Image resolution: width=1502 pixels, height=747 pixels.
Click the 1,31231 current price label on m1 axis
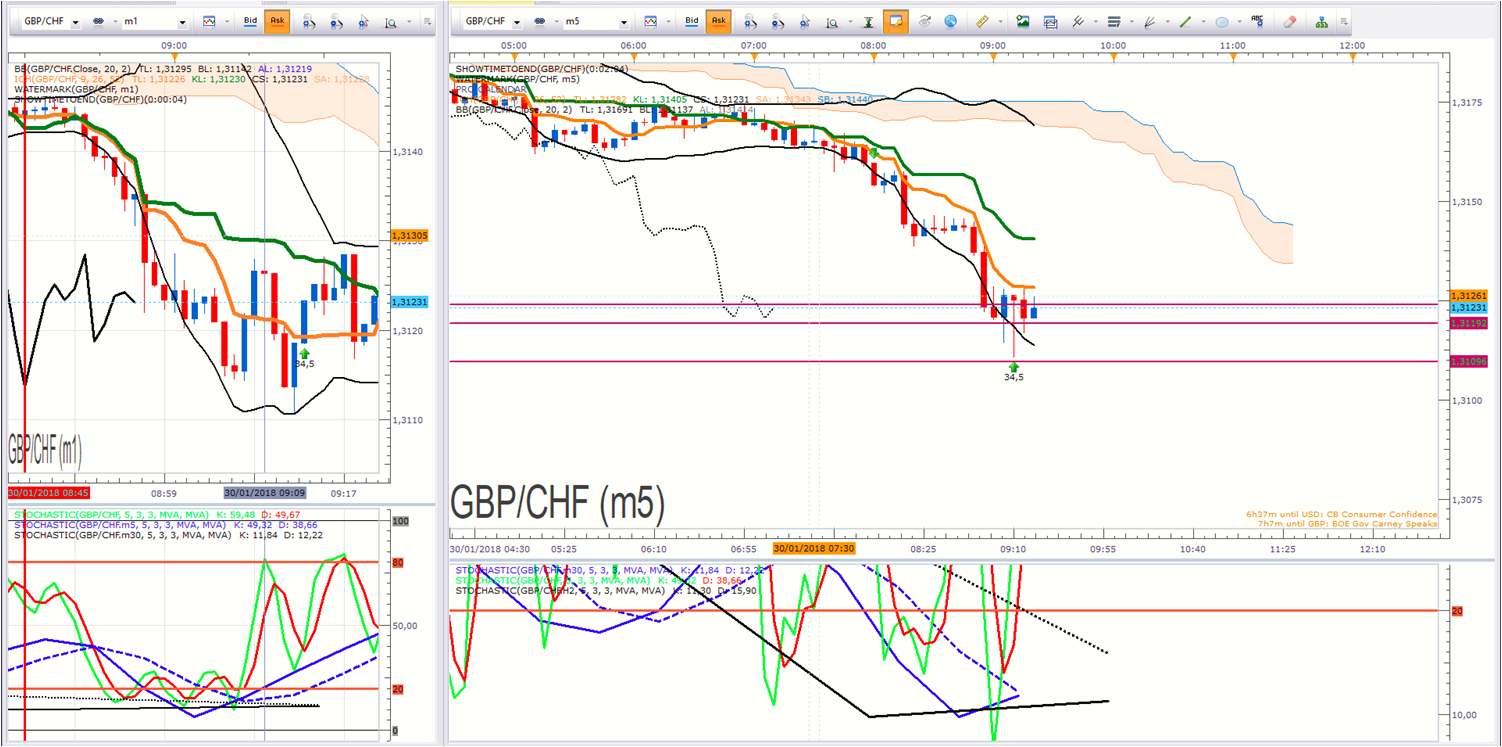pyautogui.click(x=411, y=302)
